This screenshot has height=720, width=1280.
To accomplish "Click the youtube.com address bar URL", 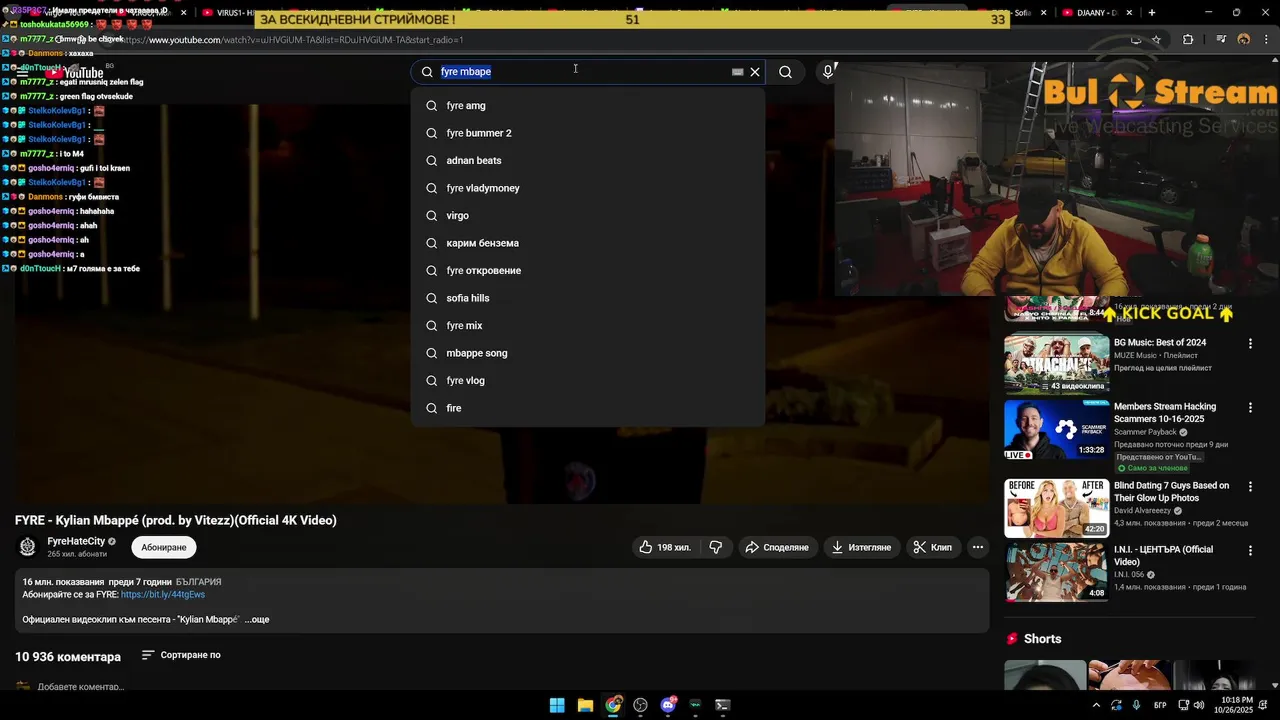I will [x=294, y=40].
